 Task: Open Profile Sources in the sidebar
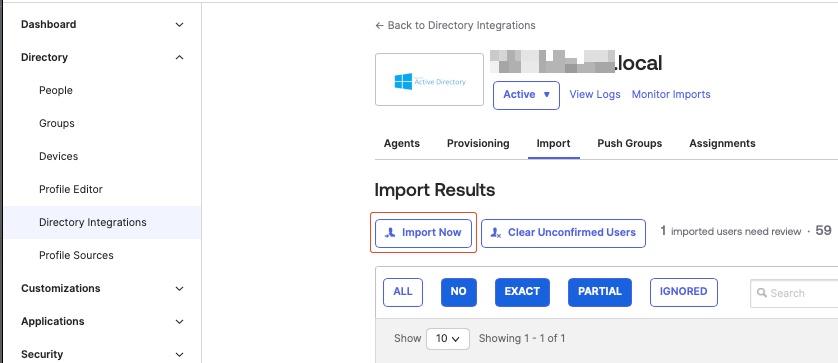pos(76,256)
